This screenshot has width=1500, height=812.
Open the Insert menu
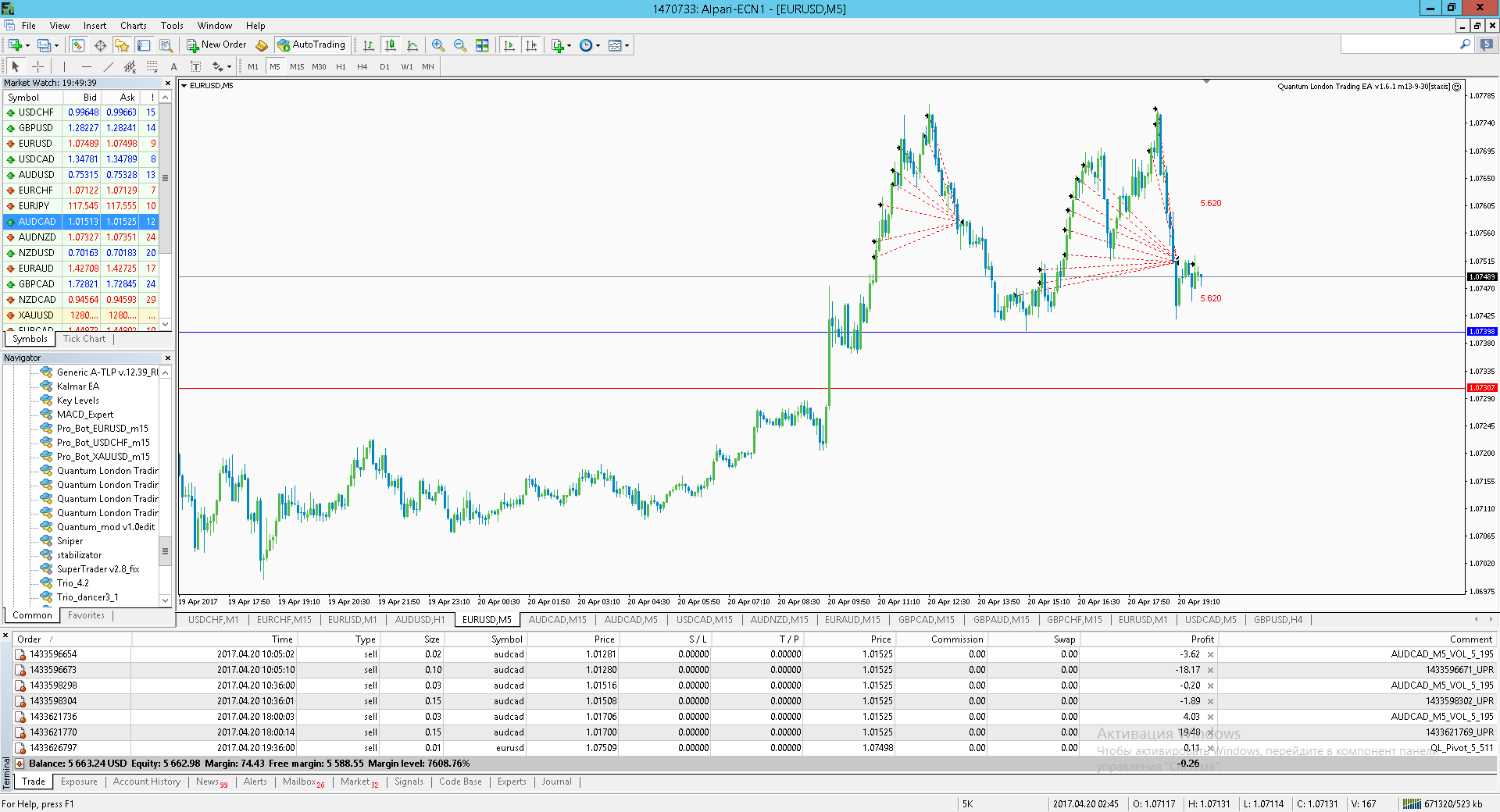95,26
